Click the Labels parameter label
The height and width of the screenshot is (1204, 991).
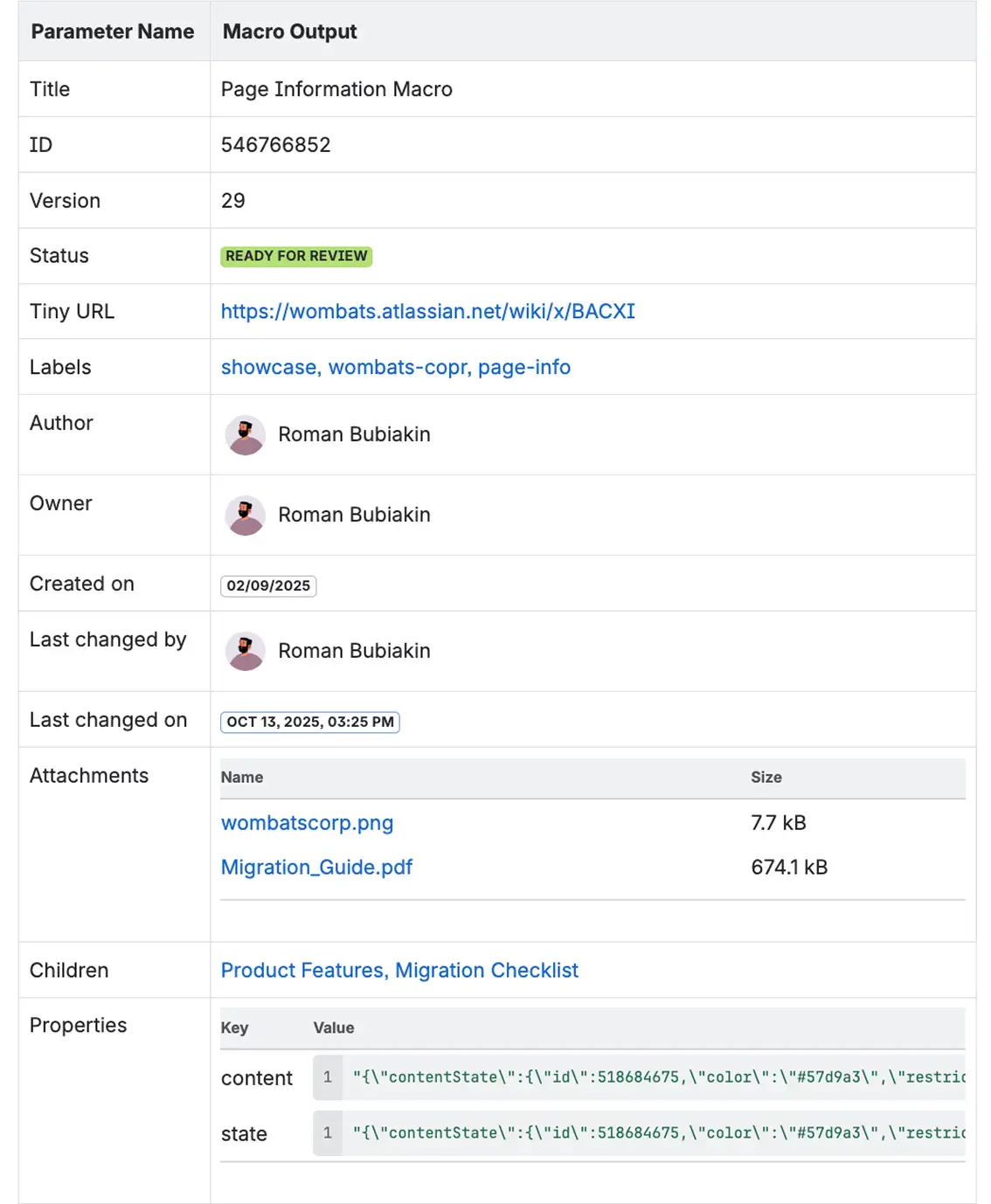[60, 367]
